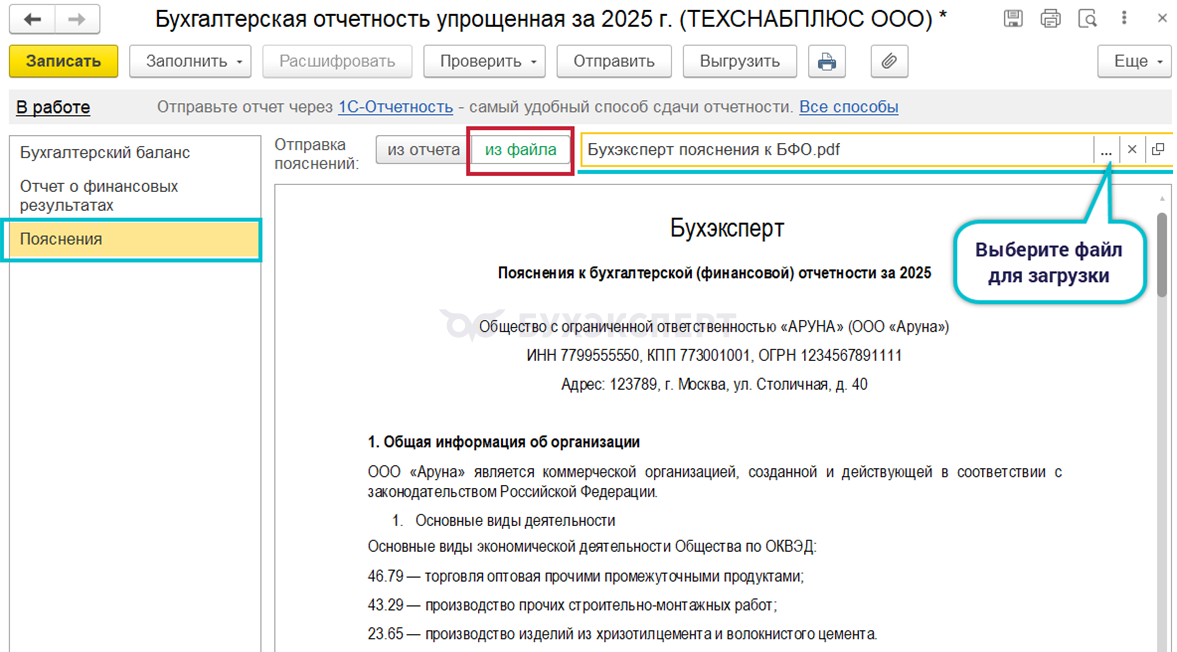Click the line with ИНН 7799555550
1177x652 pixels.
[x=714, y=356]
